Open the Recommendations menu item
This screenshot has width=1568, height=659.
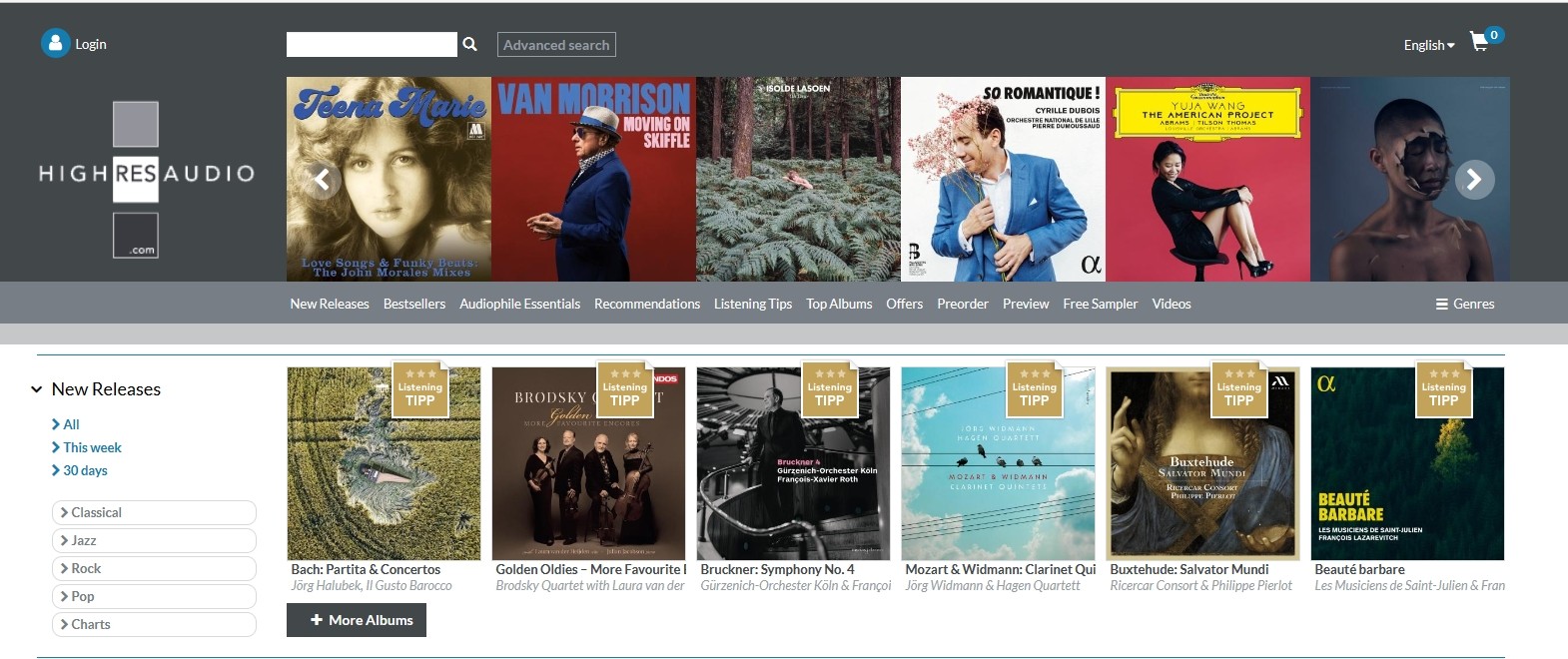pyautogui.click(x=647, y=304)
